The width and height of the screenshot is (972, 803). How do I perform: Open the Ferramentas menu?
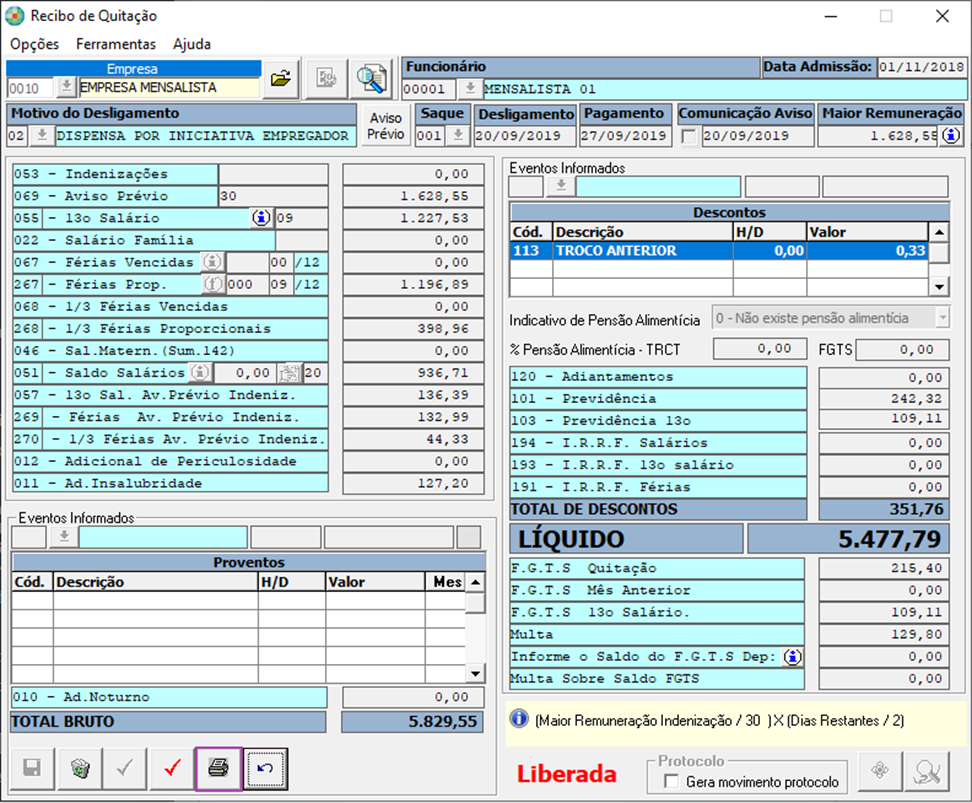tap(116, 44)
